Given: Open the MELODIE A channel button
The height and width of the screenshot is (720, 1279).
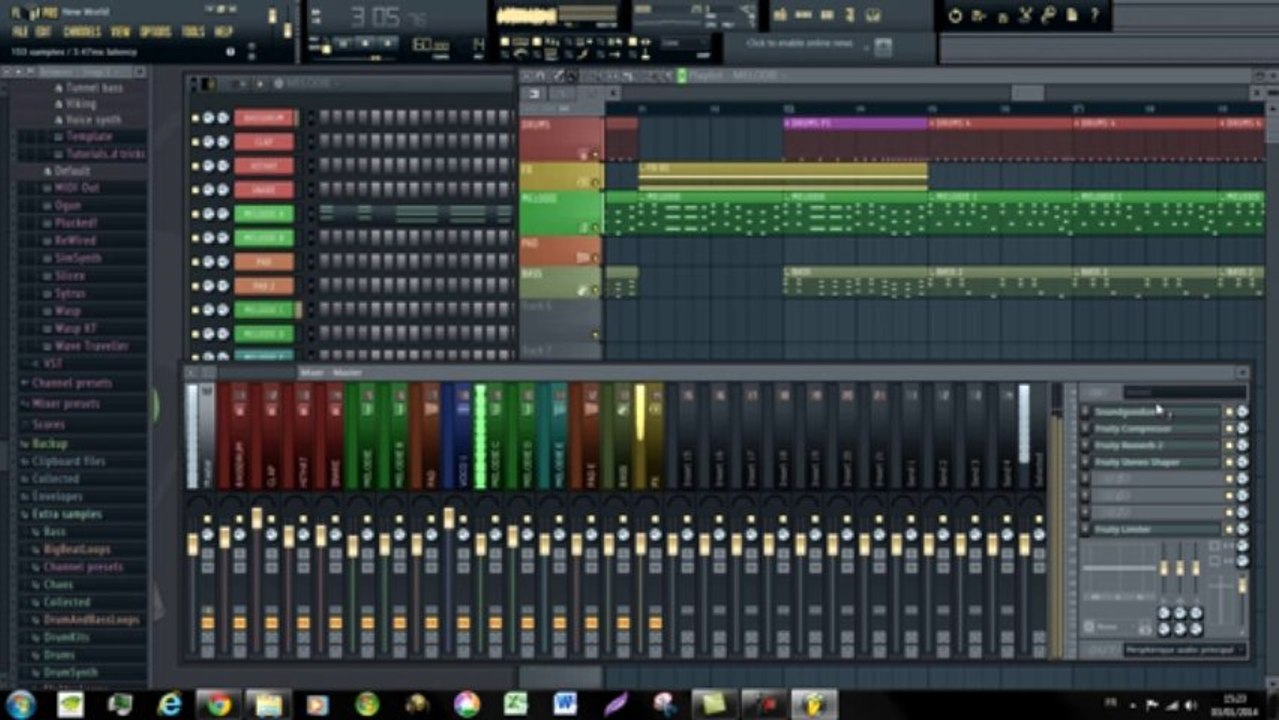Looking at the screenshot, I should pyautogui.click(x=264, y=214).
